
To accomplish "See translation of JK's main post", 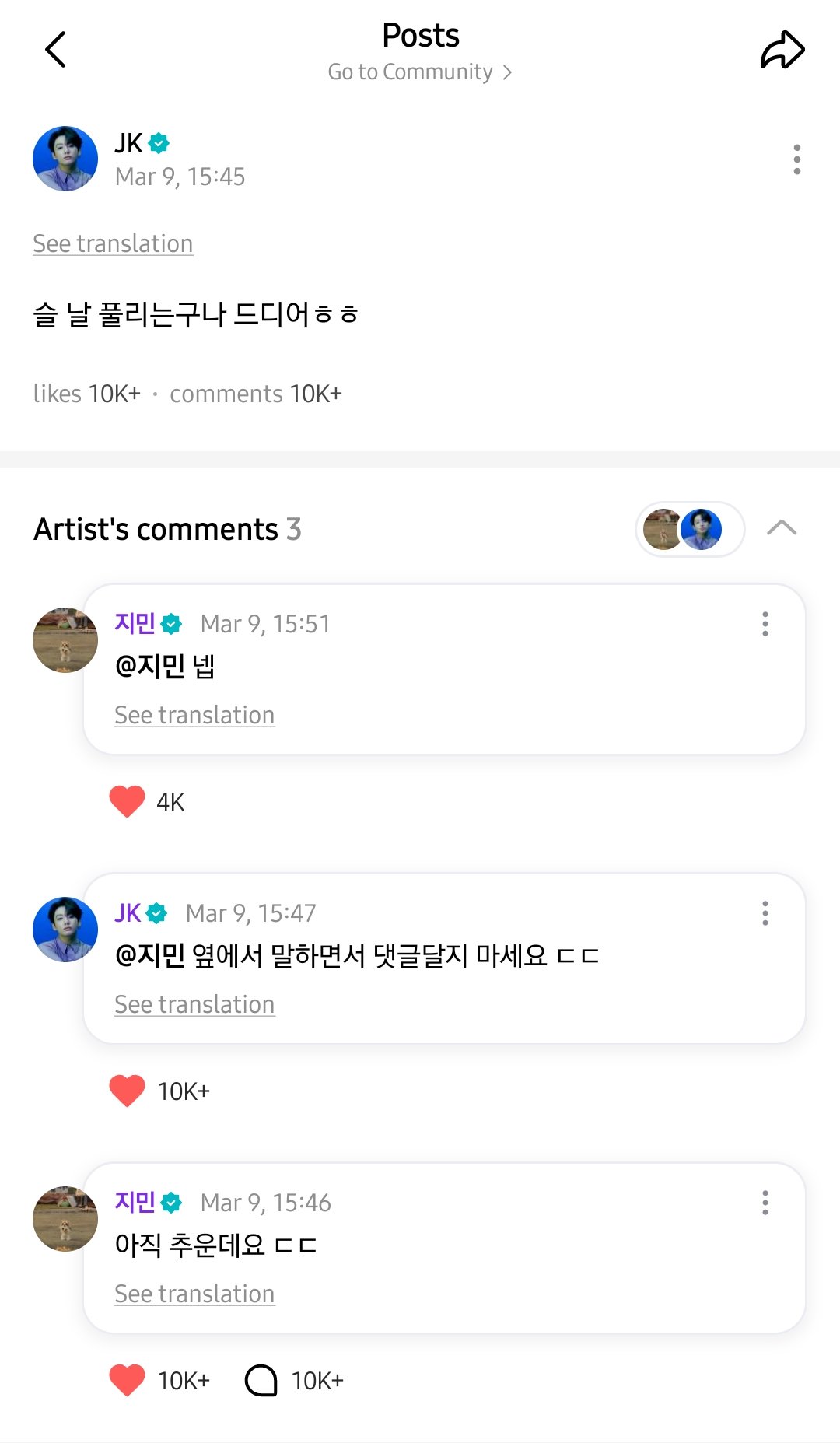I will 113,243.
